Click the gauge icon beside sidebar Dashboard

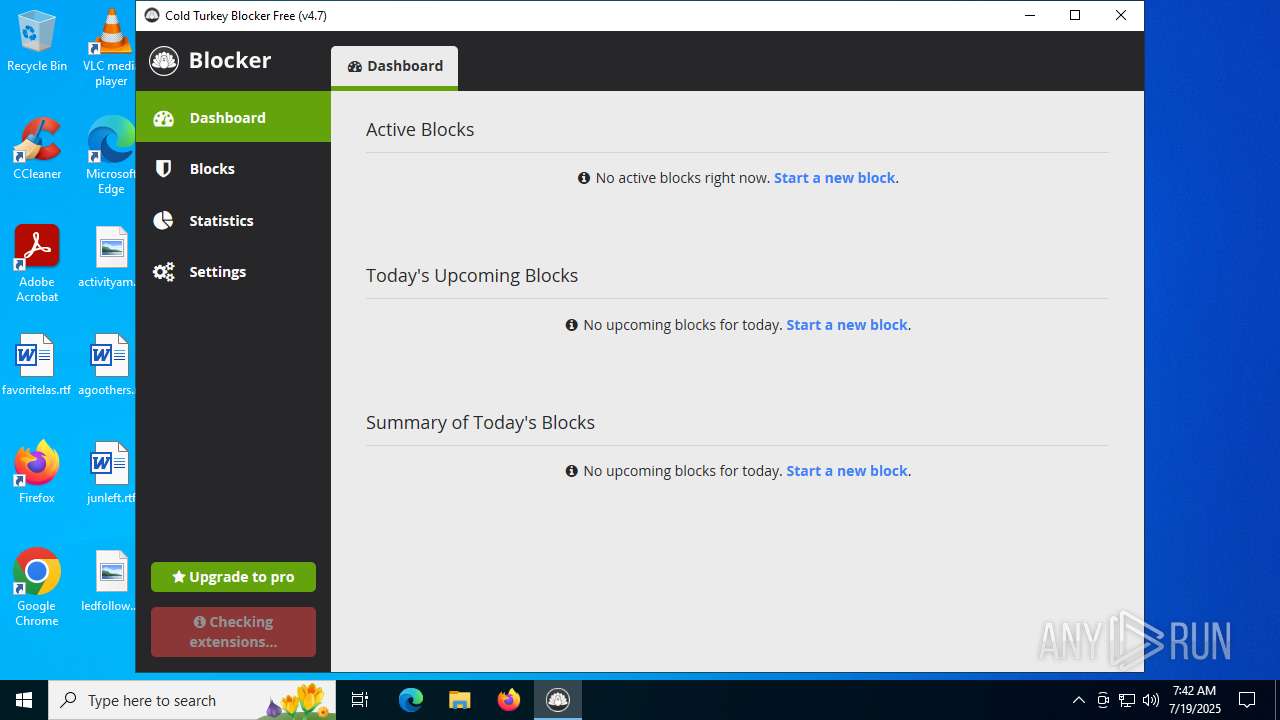click(164, 117)
